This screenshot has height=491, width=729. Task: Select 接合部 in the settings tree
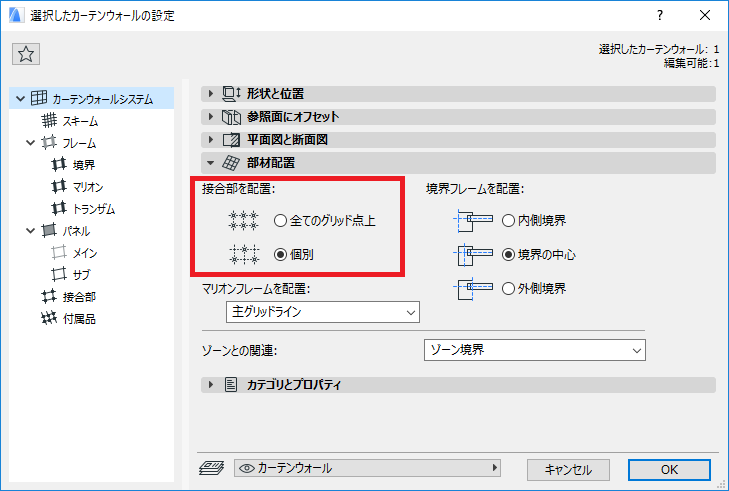click(x=79, y=297)
